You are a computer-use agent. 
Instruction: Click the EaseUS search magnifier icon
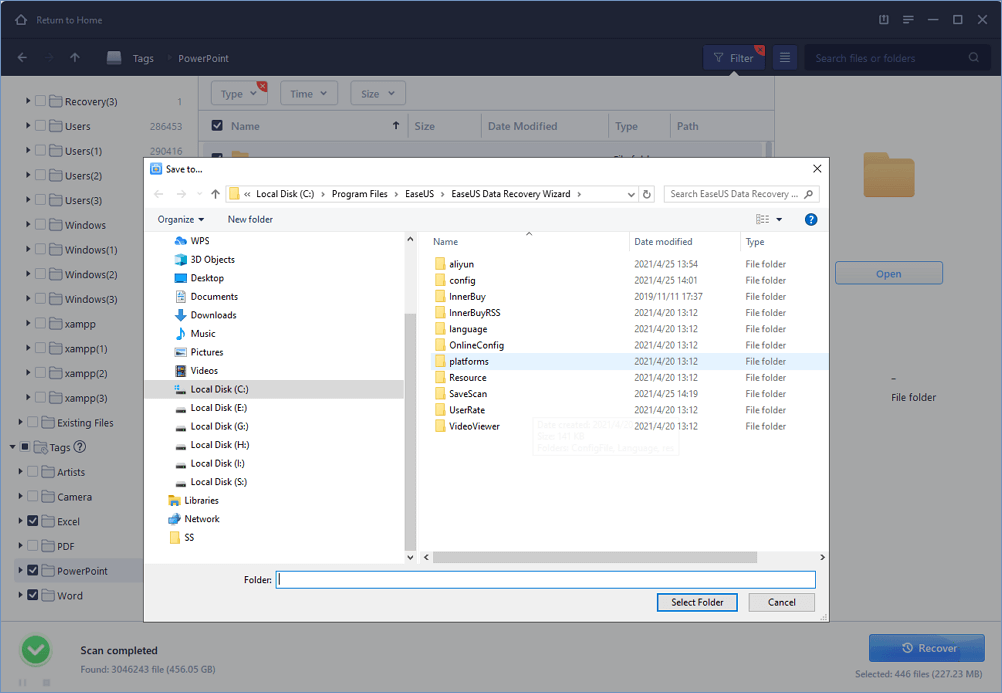pyautogui.click(x=974, y=58)
